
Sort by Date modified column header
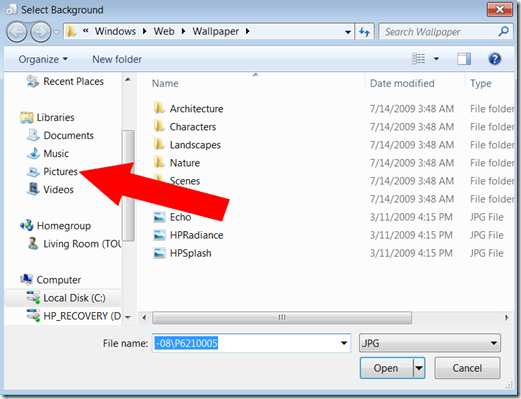click(402, 83)
